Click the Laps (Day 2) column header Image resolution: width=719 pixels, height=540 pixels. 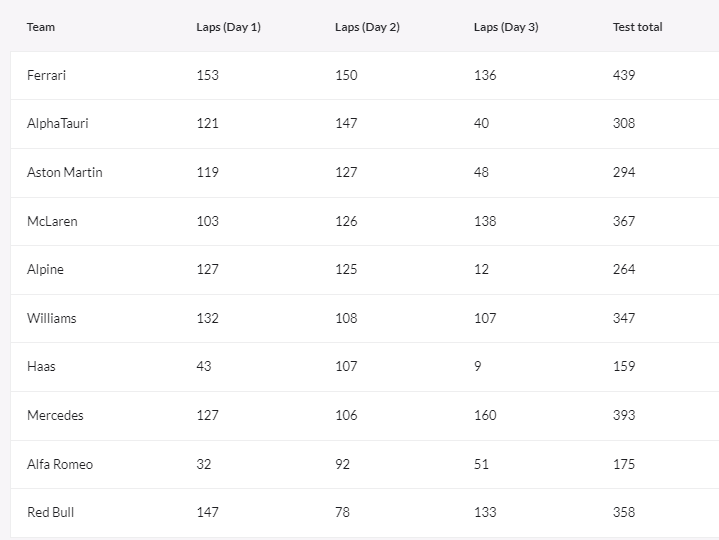pyautogui.click(x=367, y=27)
